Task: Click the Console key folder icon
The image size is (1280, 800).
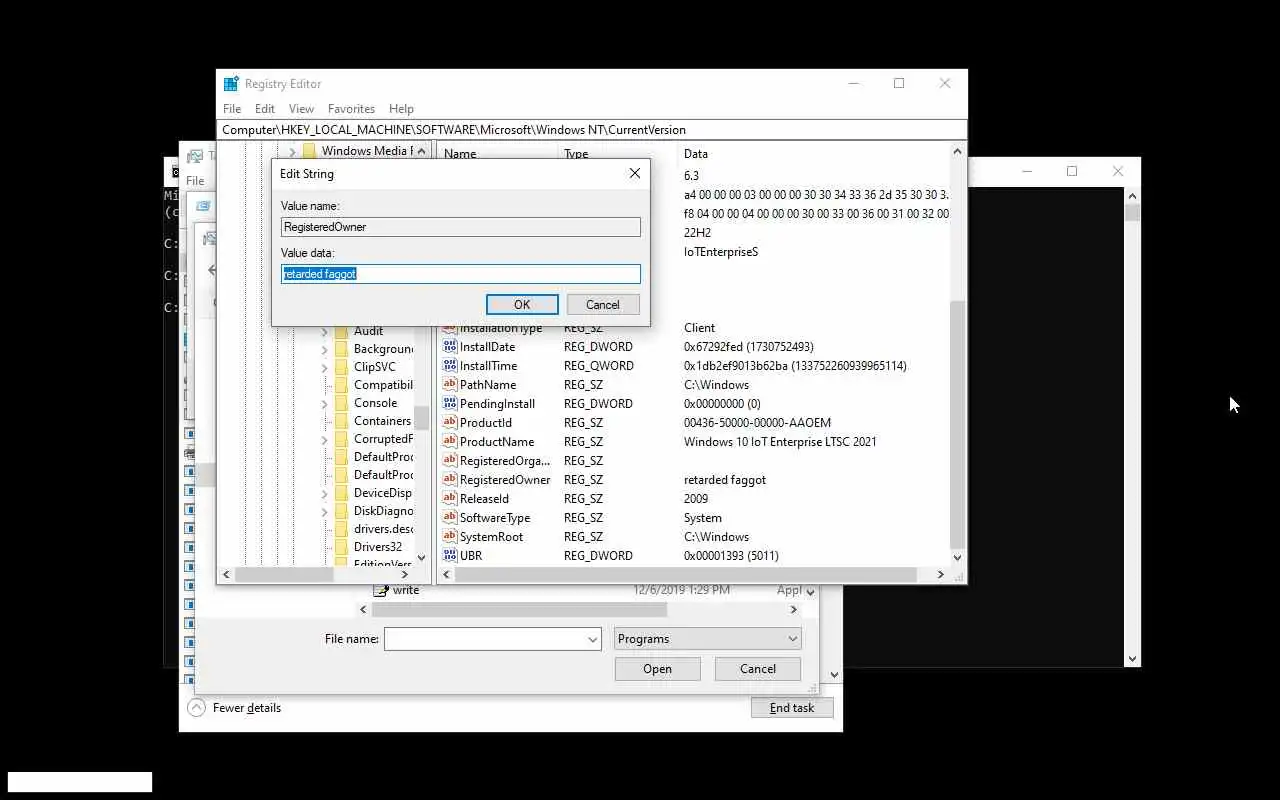Action: pos(341,403)
